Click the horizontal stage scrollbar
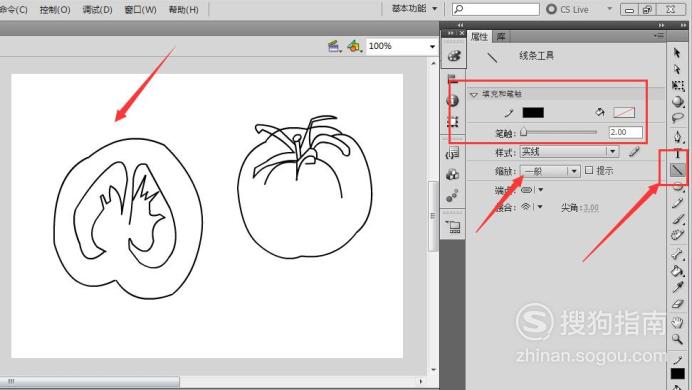The image size is (692, 390). tap(90, 381)
